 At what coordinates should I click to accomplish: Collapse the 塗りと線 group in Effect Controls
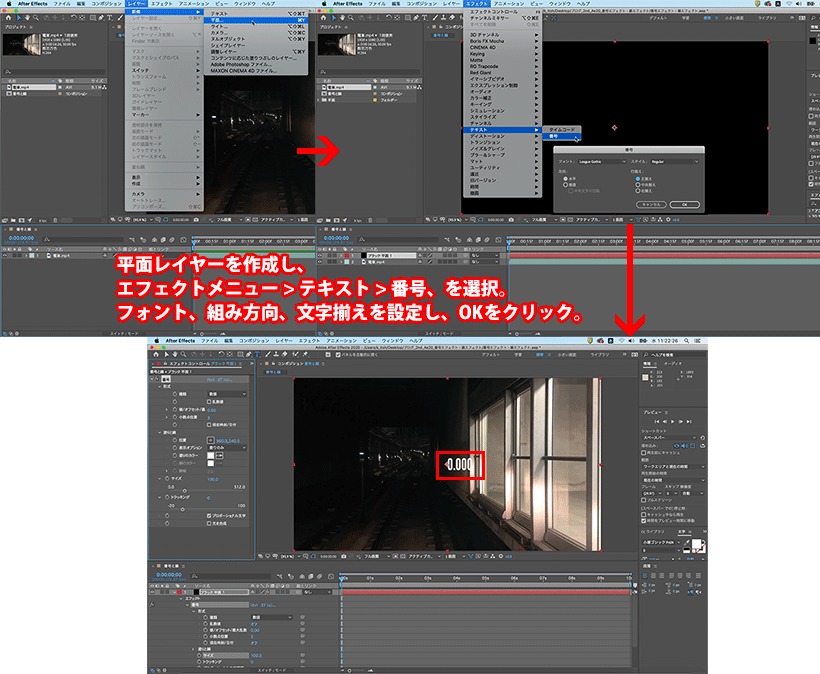tap(160, 432)
